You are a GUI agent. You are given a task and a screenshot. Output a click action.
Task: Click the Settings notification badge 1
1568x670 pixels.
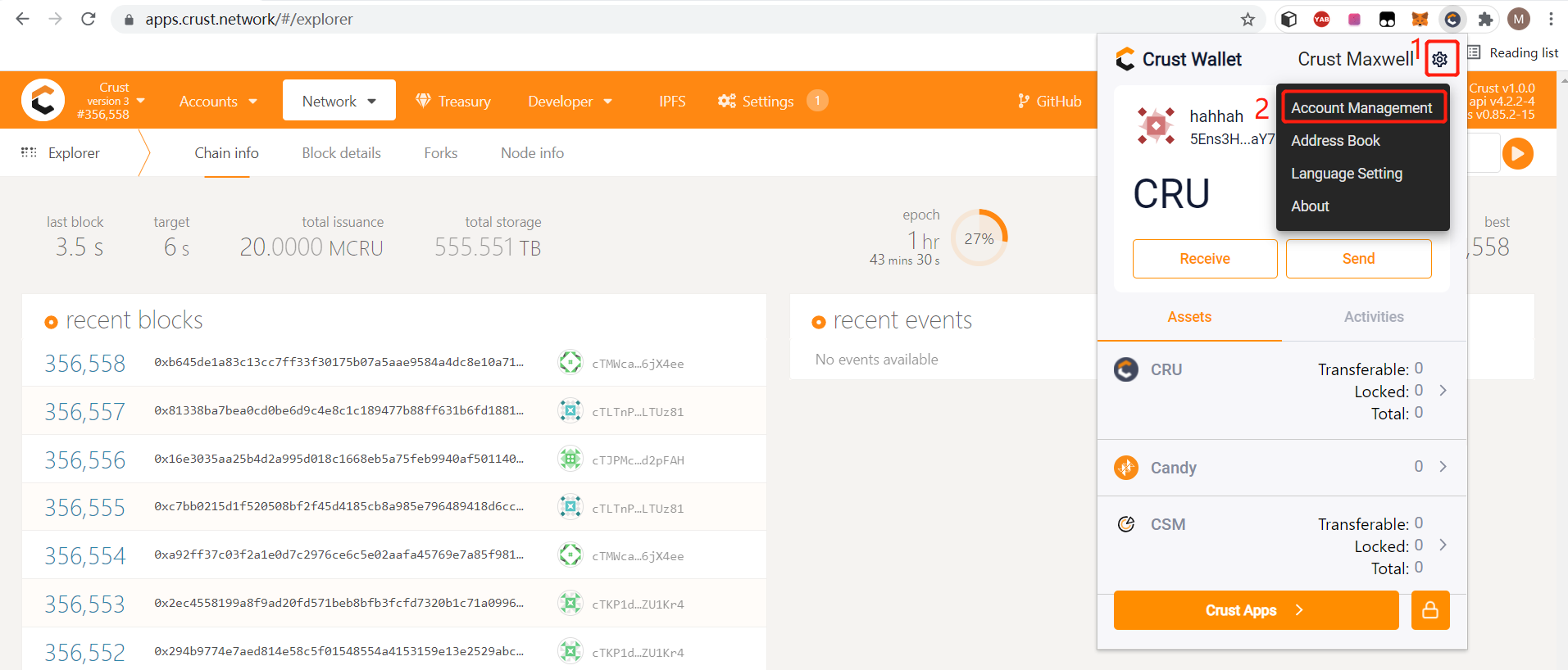point(817,100)
